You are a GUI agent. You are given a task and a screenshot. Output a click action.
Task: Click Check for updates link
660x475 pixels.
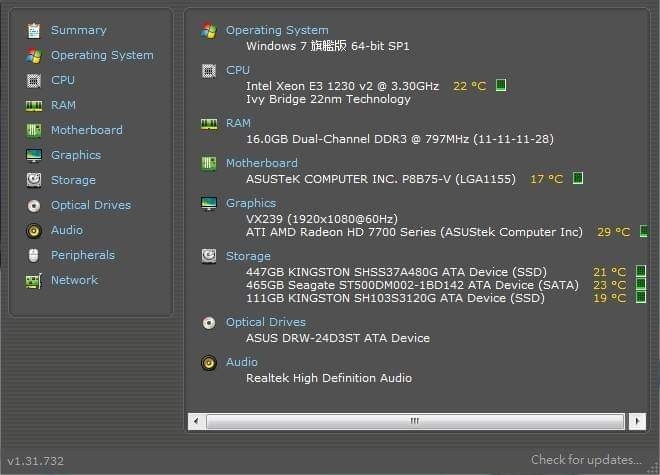coord(586,459)
